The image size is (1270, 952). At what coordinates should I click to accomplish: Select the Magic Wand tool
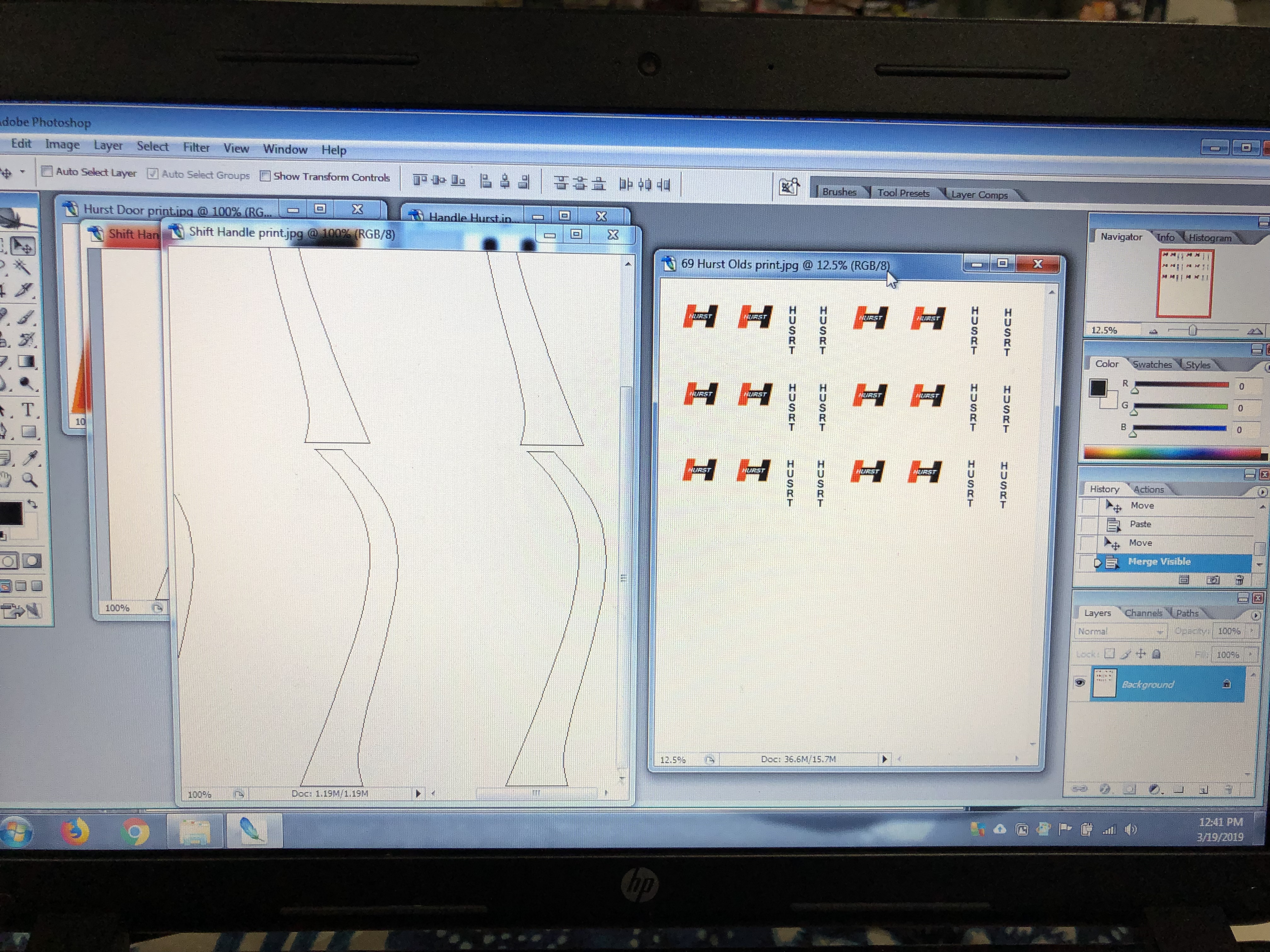(x=23, y=267)
